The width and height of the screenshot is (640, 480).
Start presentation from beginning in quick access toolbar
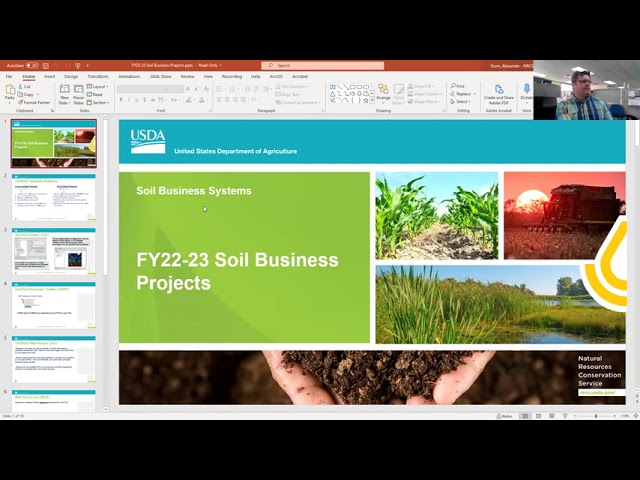(78, 65)
